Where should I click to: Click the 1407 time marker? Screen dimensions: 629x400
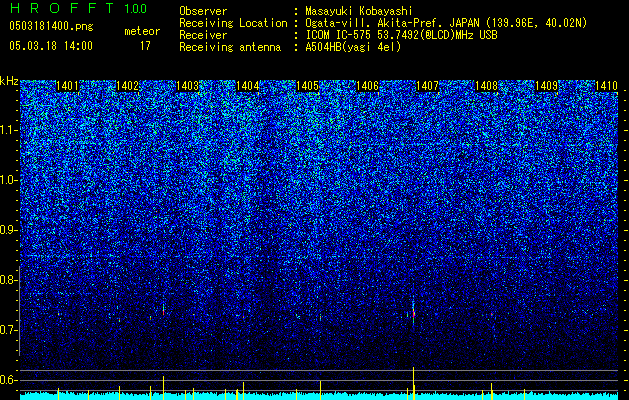428,86
